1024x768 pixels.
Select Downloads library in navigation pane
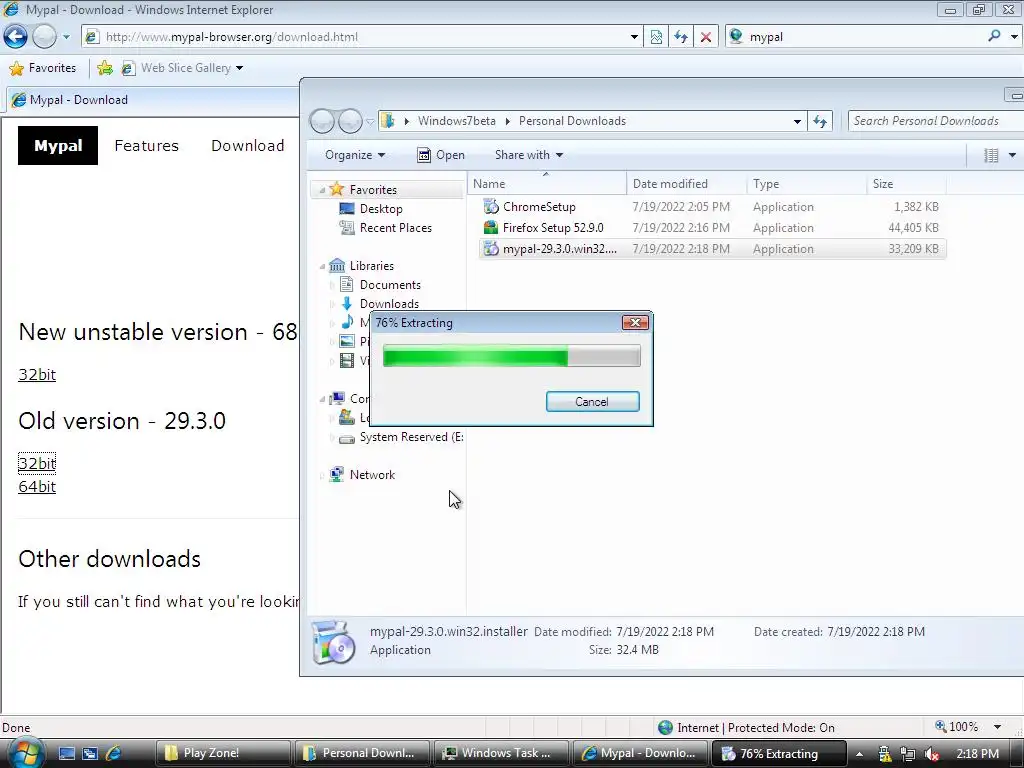(x=389, y=304)
